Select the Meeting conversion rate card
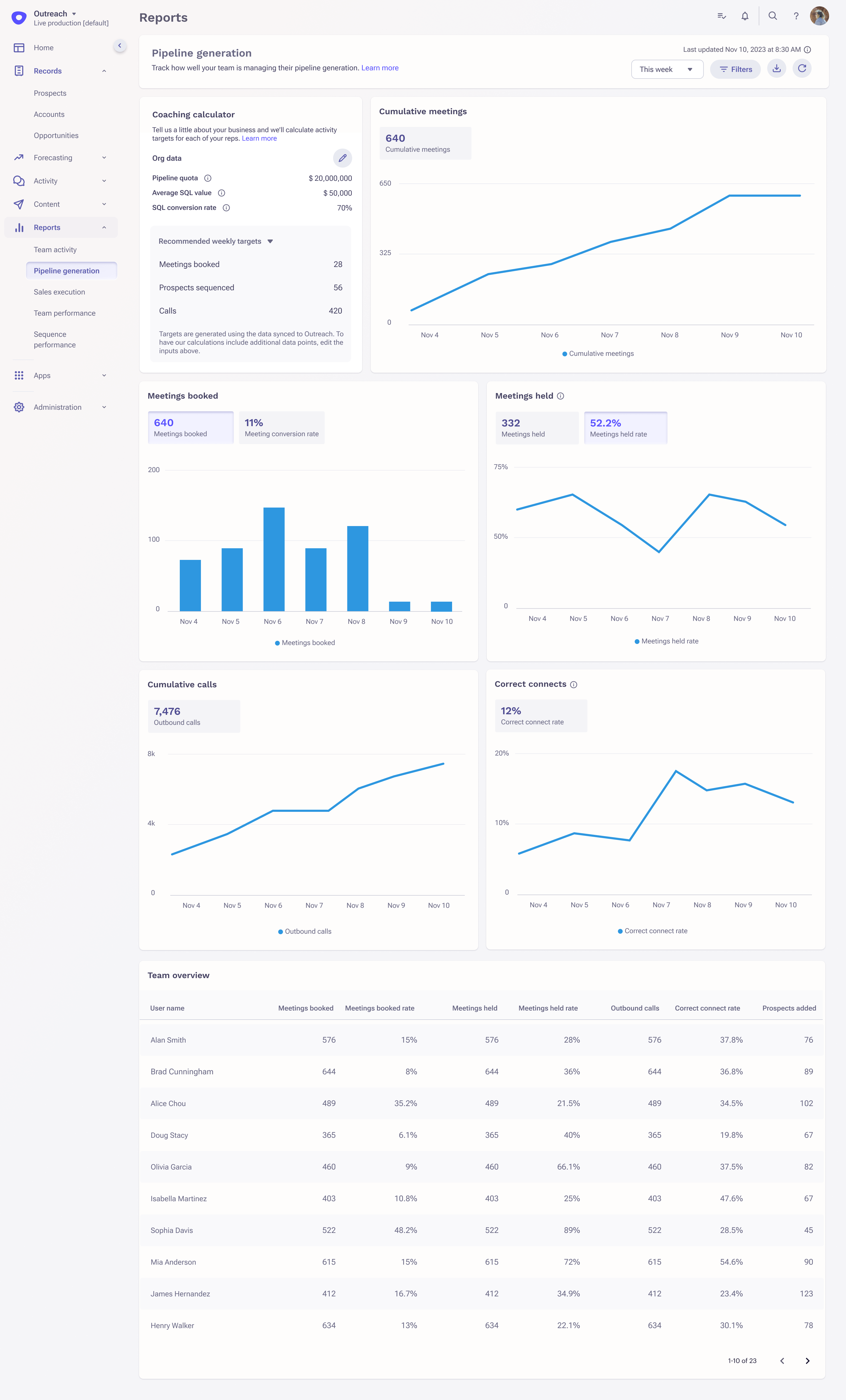 [x=281, y=427]
